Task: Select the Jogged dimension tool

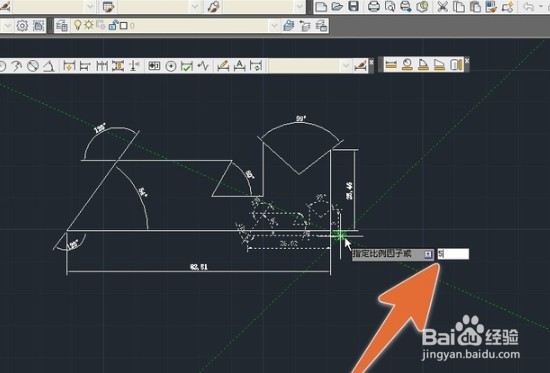Action: [x=16, y=66]
